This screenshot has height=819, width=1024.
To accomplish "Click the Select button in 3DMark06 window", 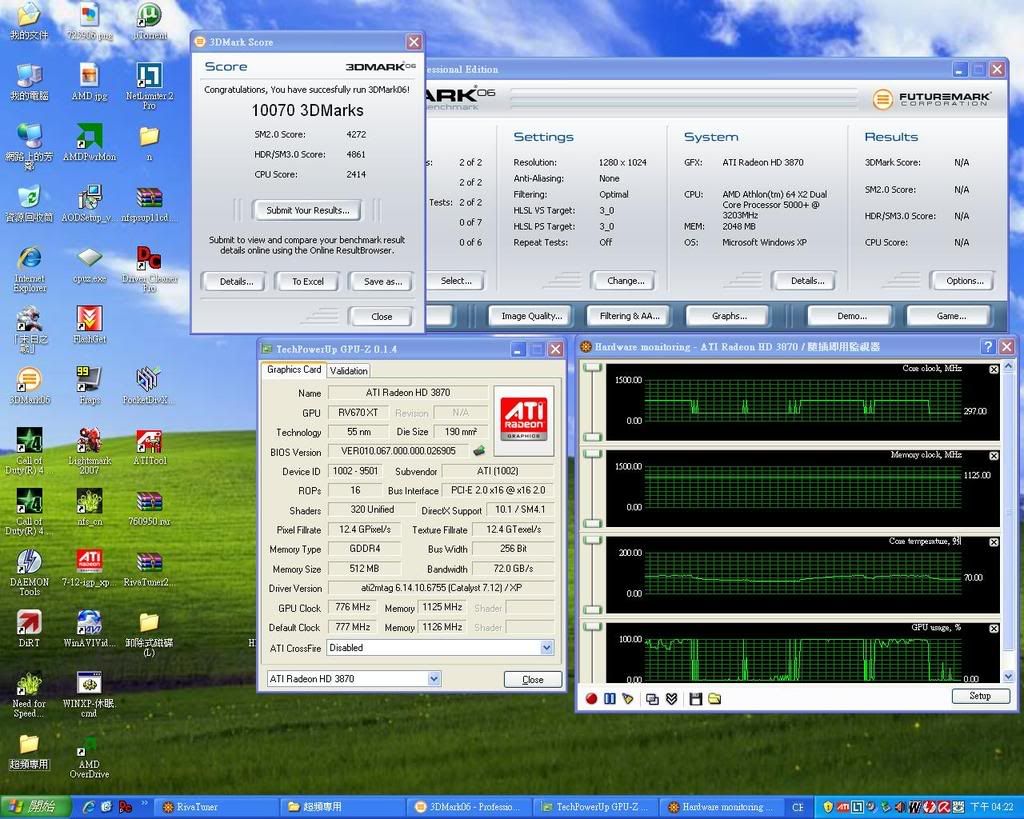I will coord(456,281).
